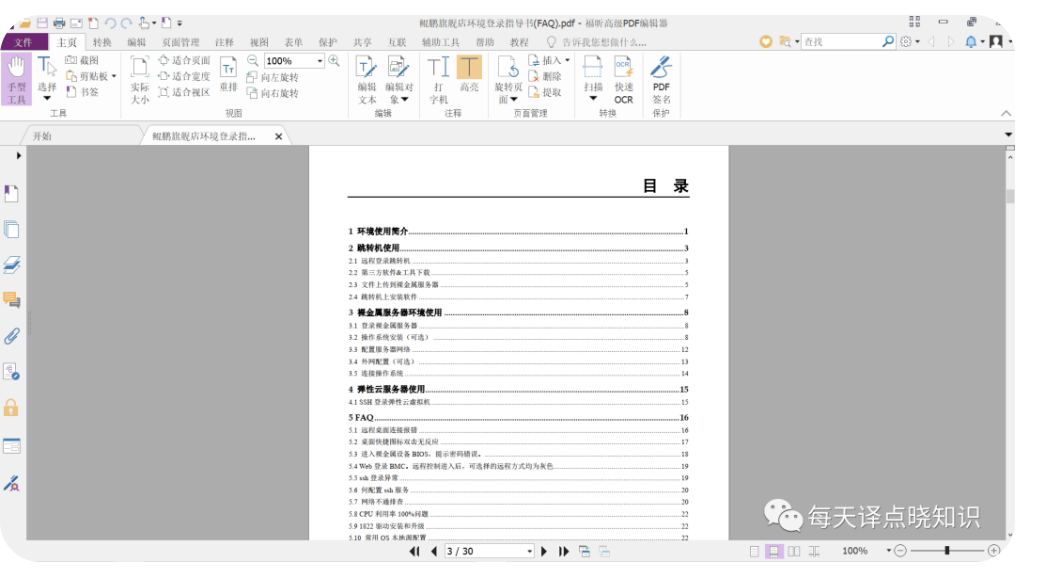Switch to facing pages view in status bar

794,551
